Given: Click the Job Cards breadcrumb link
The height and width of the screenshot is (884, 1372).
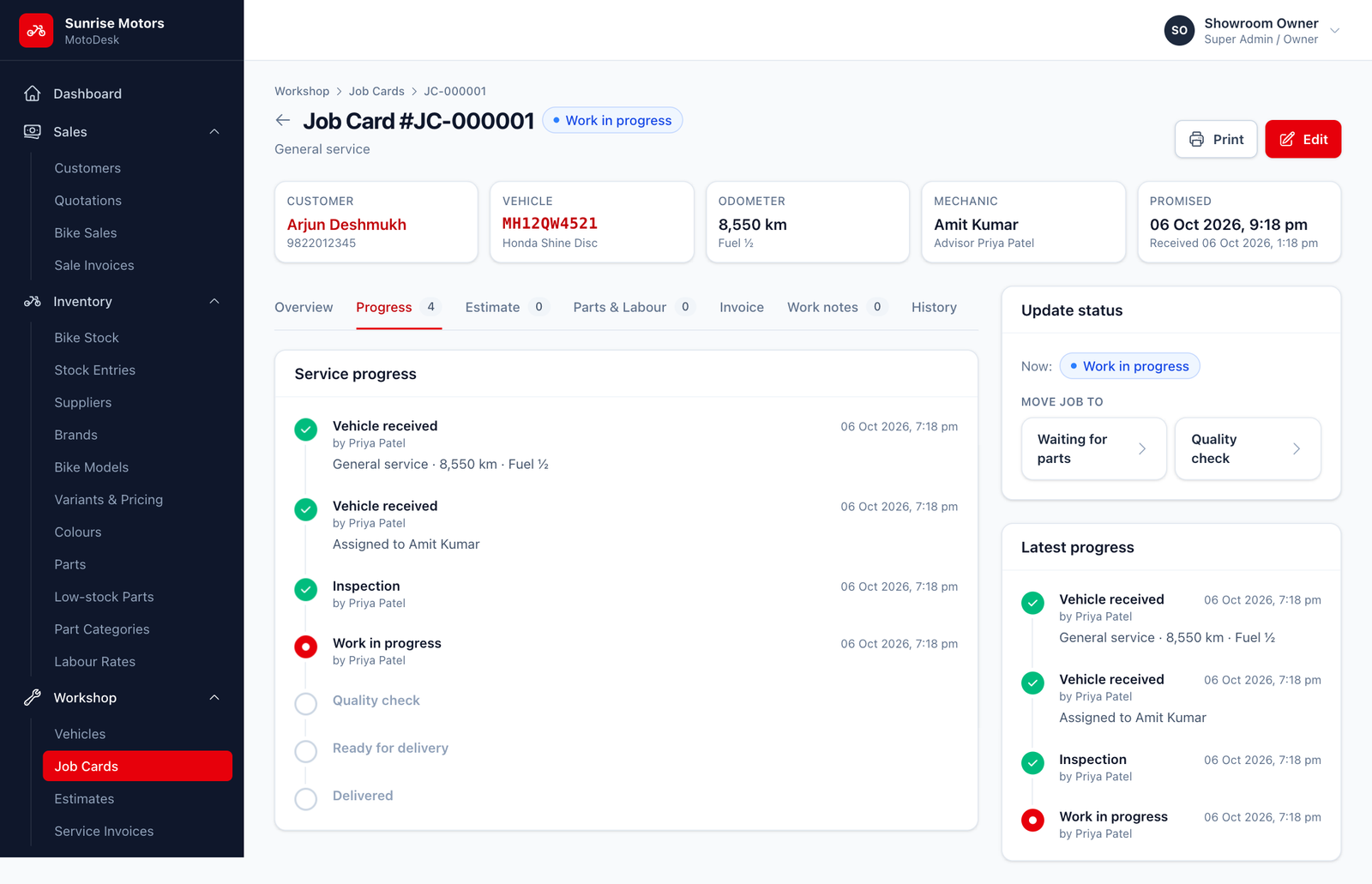Looking at the screenshot, I should (x=376, y=91).
